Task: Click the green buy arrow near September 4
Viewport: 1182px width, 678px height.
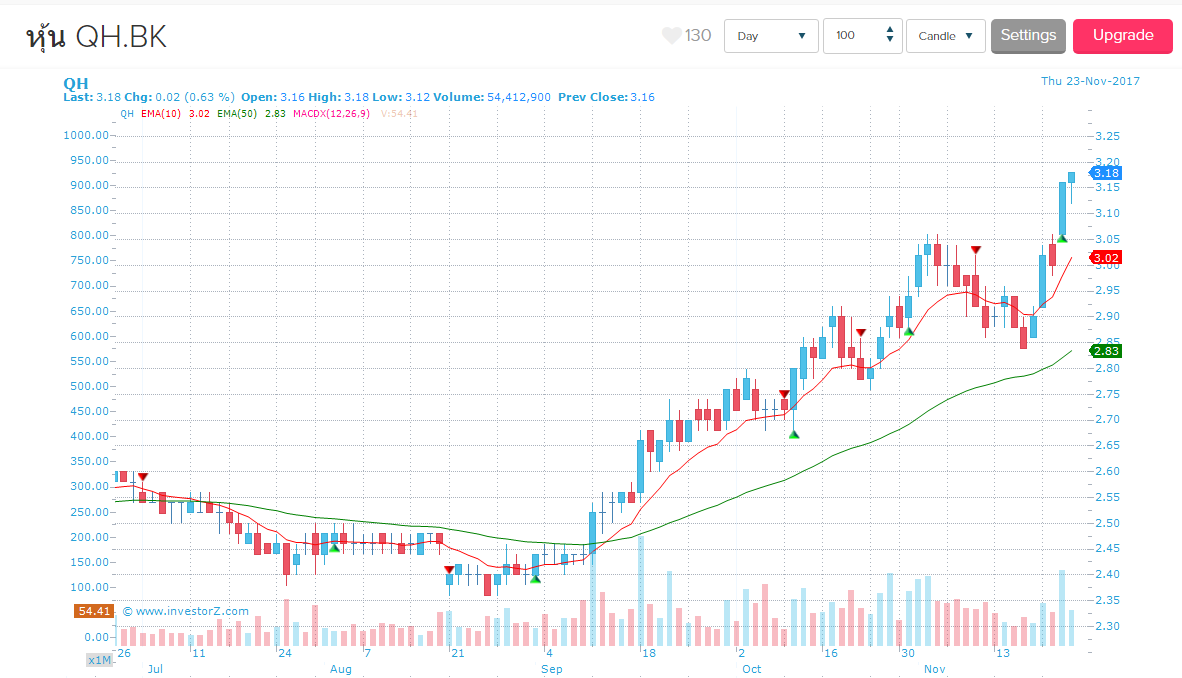Action: [536, 578]
